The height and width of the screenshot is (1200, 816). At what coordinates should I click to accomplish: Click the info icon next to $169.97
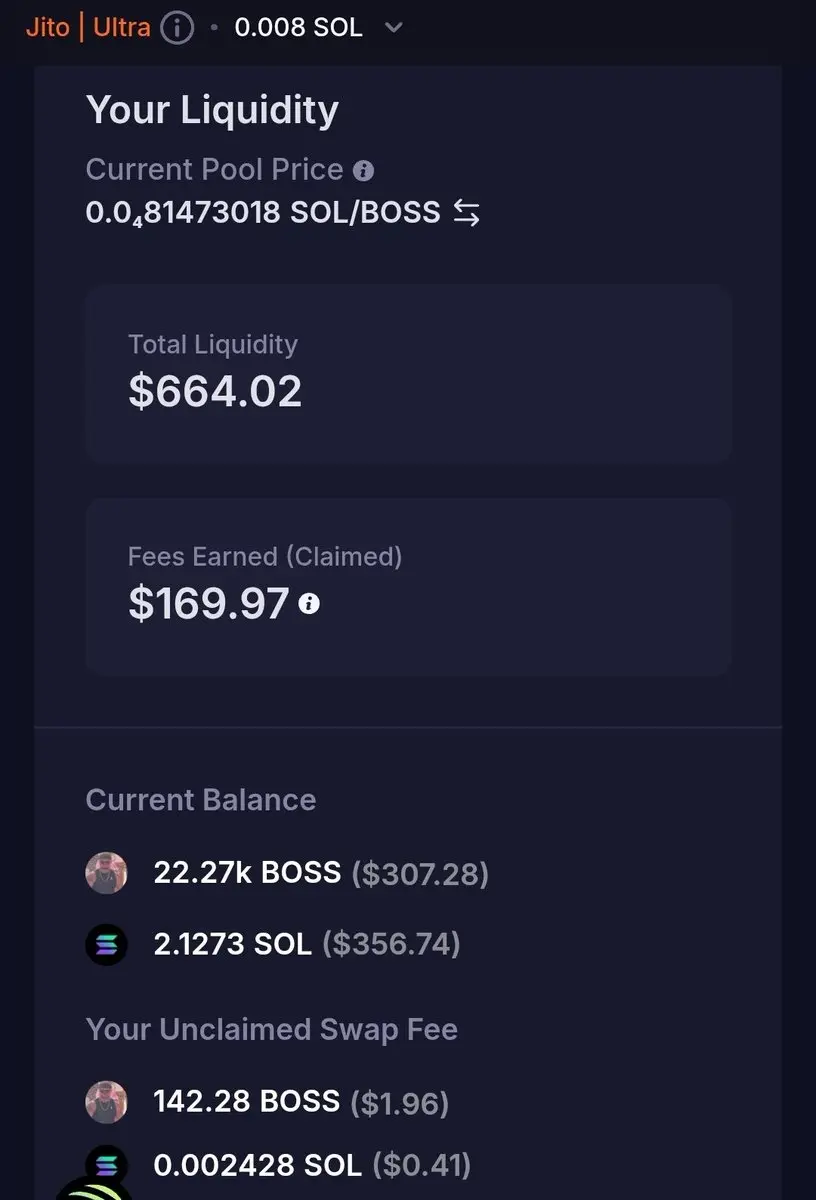click(x=310, y=603)
